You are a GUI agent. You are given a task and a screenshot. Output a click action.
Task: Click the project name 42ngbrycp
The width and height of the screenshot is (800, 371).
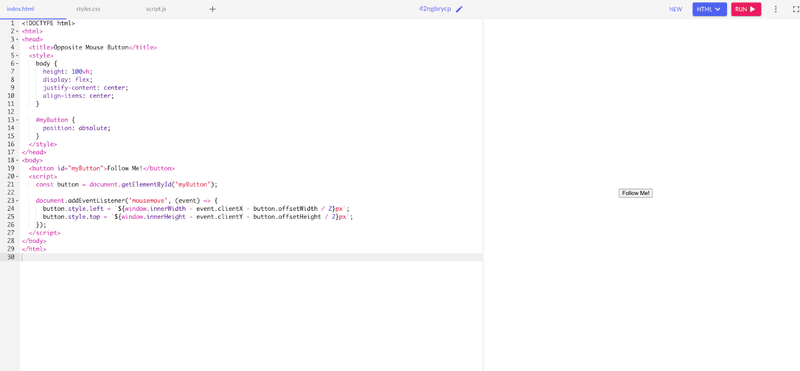coord(435,9)
